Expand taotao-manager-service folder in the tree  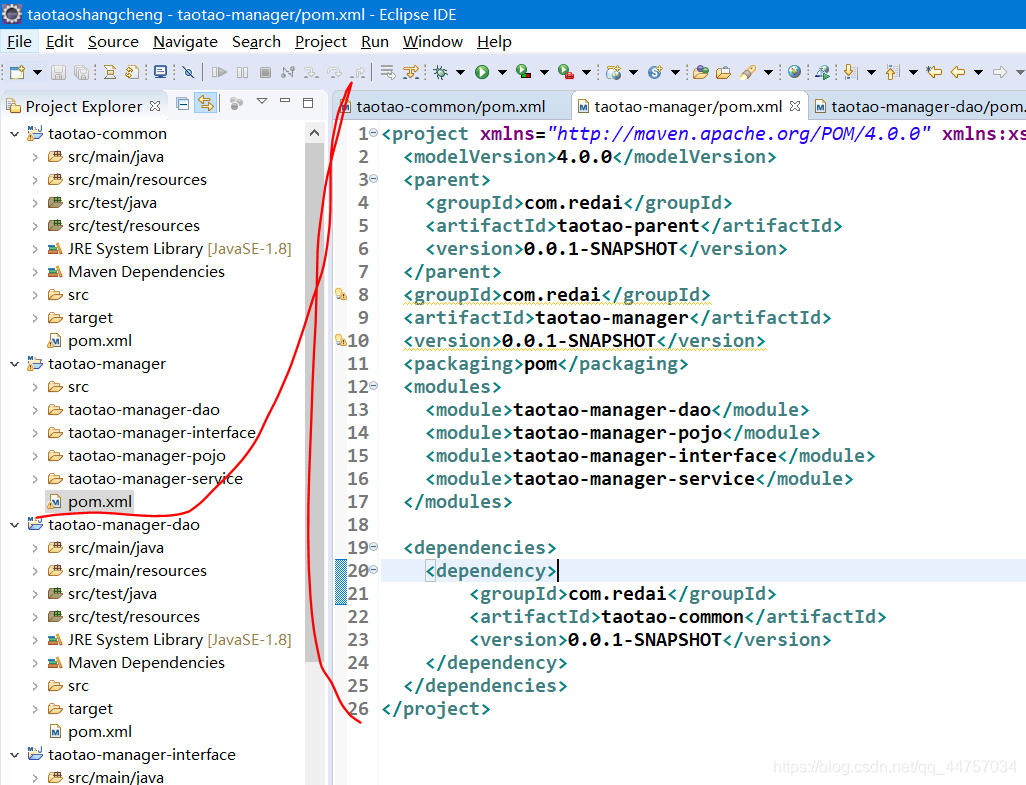pos(35,479)
